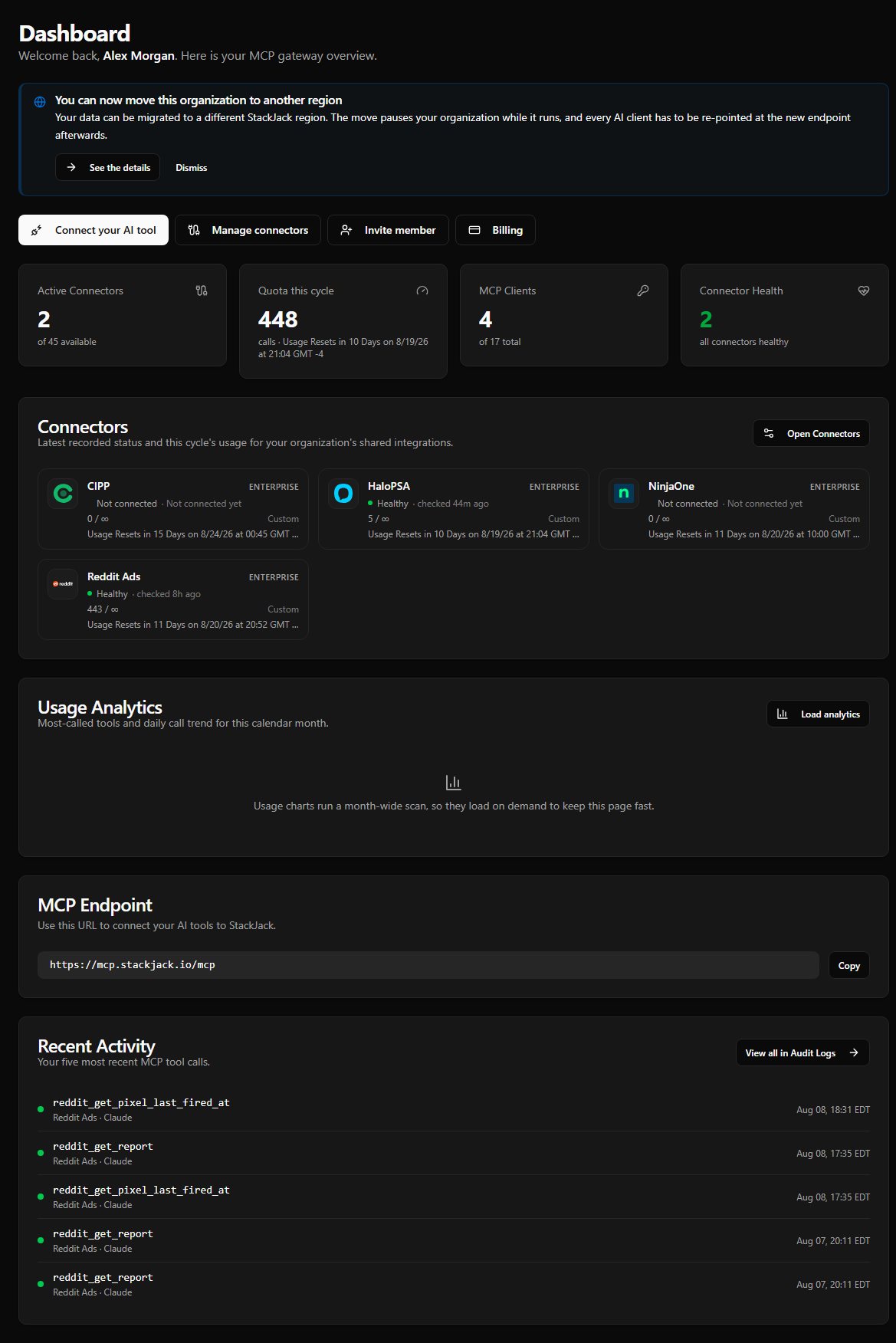Click the globe icon in region notice
The width and height of the screenshot is (896, 1343).
40,102
